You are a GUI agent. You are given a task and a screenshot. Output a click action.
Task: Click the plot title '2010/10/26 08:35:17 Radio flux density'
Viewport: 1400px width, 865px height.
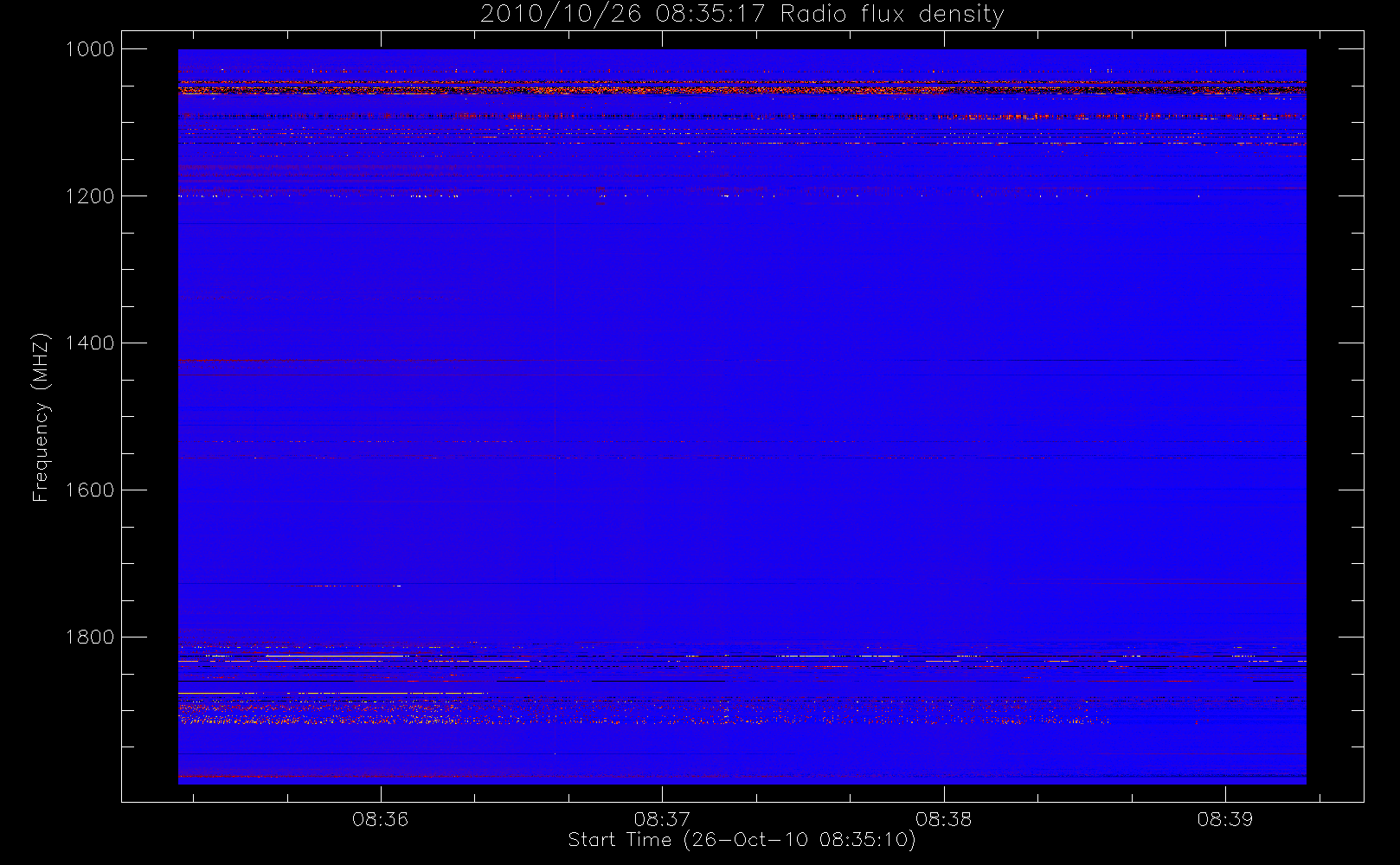(742, 15)
